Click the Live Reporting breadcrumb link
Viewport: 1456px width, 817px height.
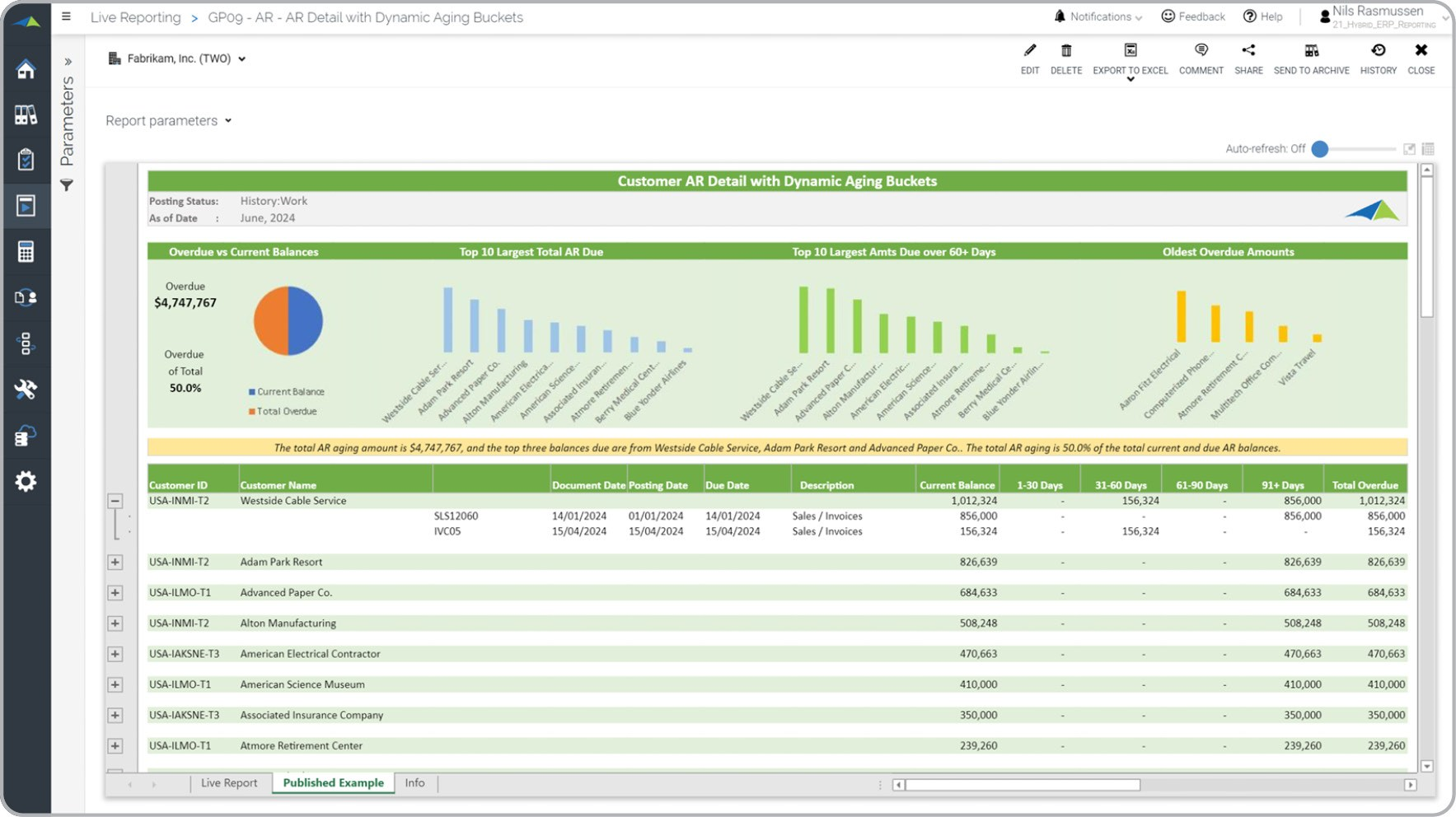[x=135, y=17]
